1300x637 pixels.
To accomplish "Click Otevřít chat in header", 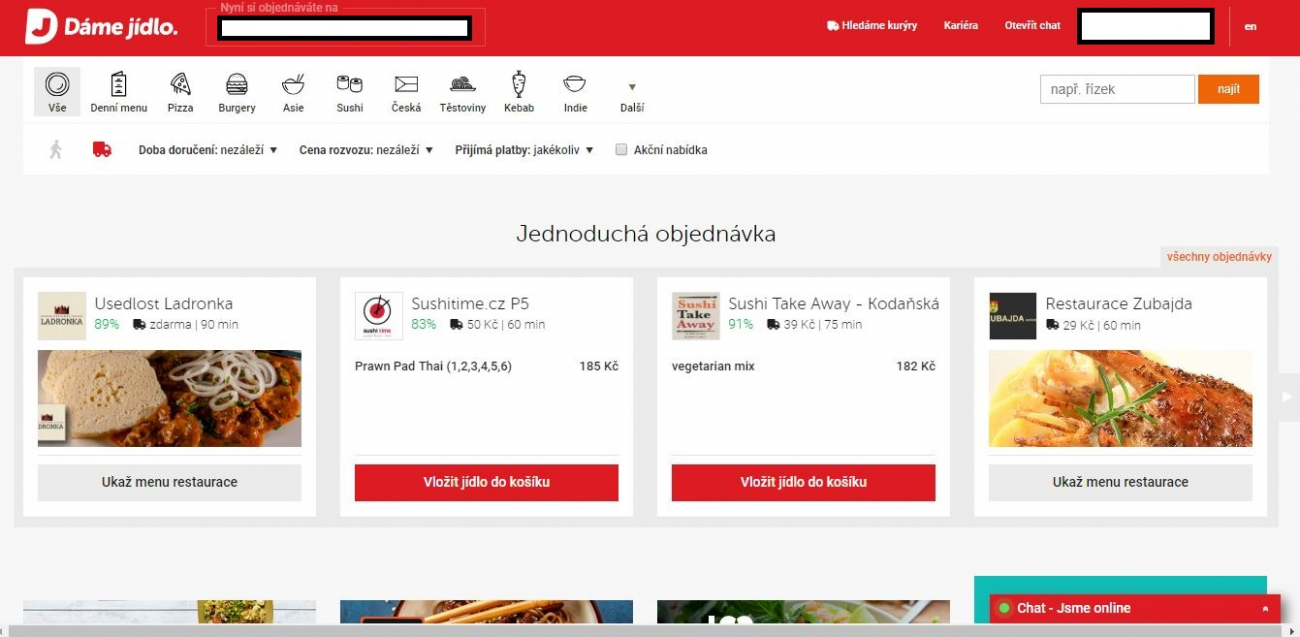I will click(1032, 26).
